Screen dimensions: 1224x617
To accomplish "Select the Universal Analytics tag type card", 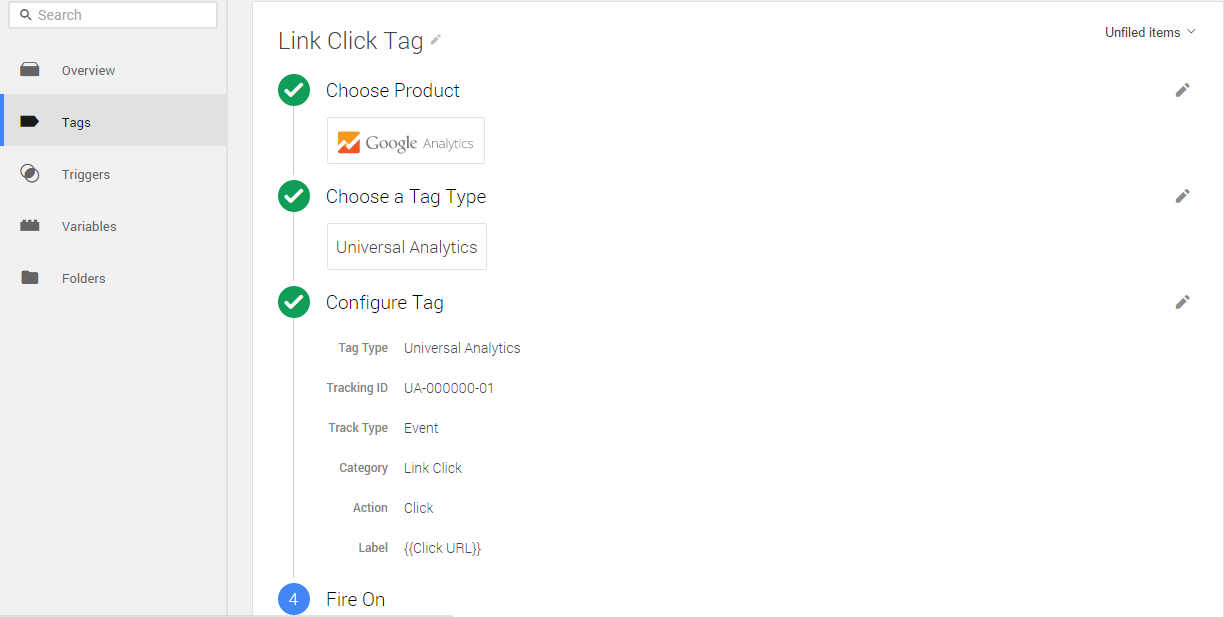I will [407, 247].
